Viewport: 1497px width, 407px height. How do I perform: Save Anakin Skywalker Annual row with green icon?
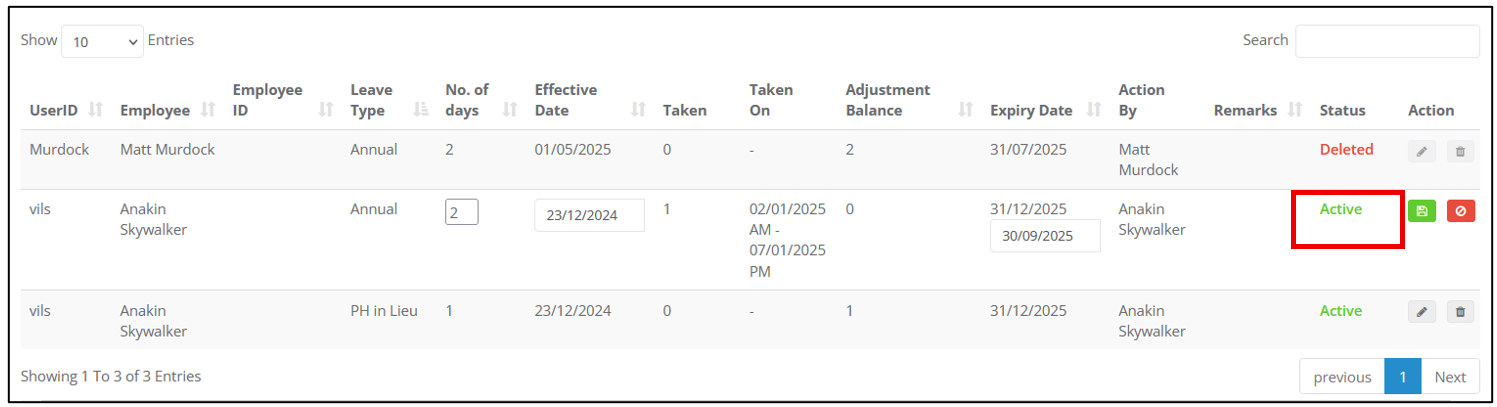coord(1422,211)
